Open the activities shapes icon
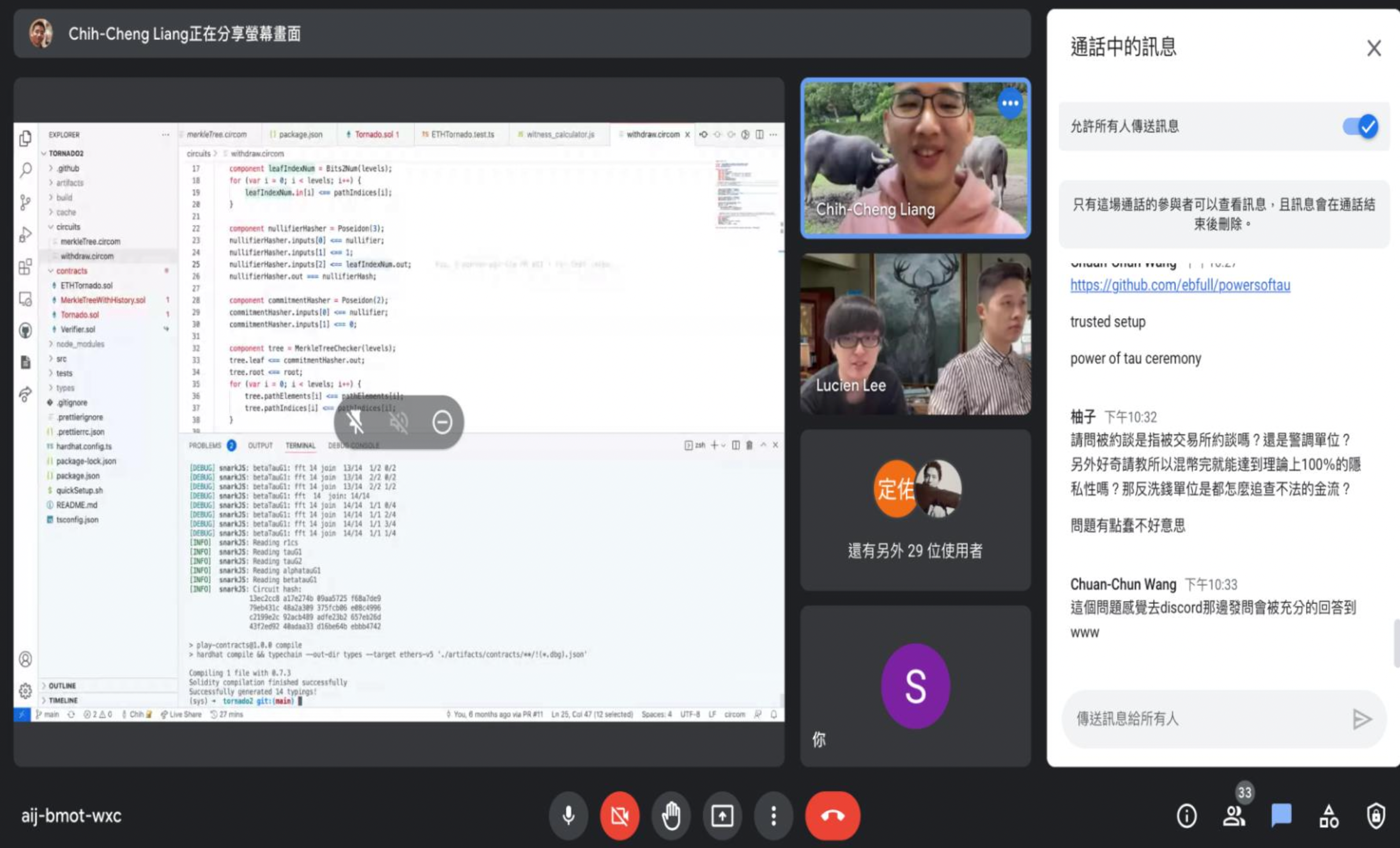 [1328, 816]
